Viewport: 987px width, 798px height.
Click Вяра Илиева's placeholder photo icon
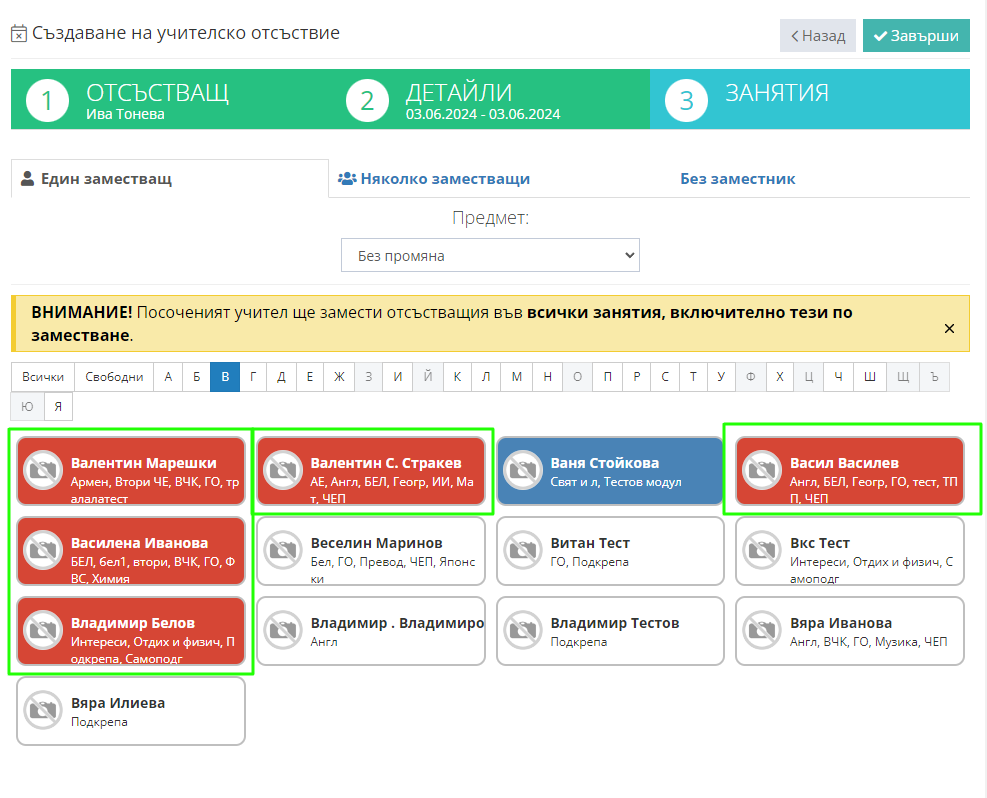click(42, 711)
